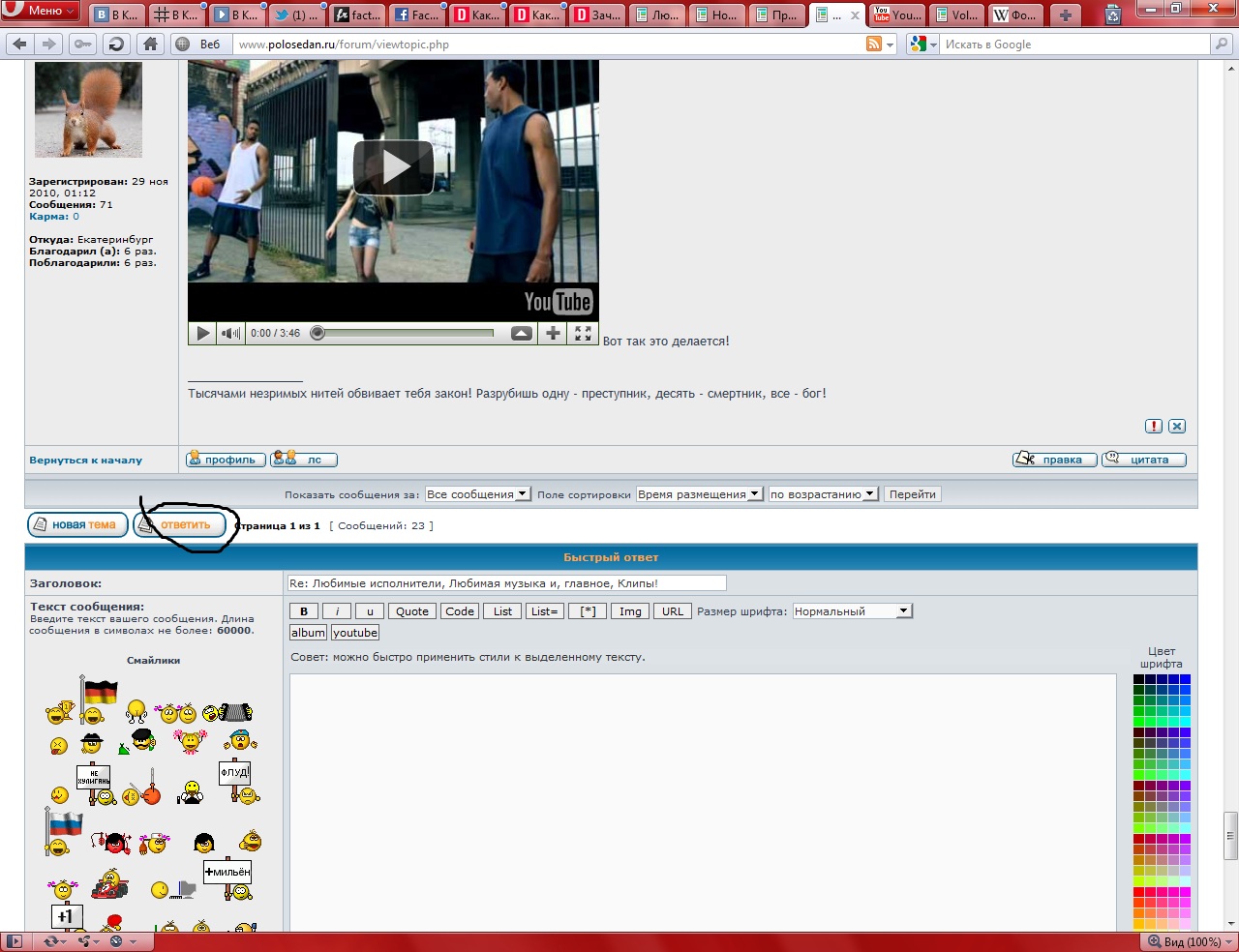Expand the 'Время размещения' sort dropdown
This screenshot has height=952, width=1239.
click(x=699, y=494)
